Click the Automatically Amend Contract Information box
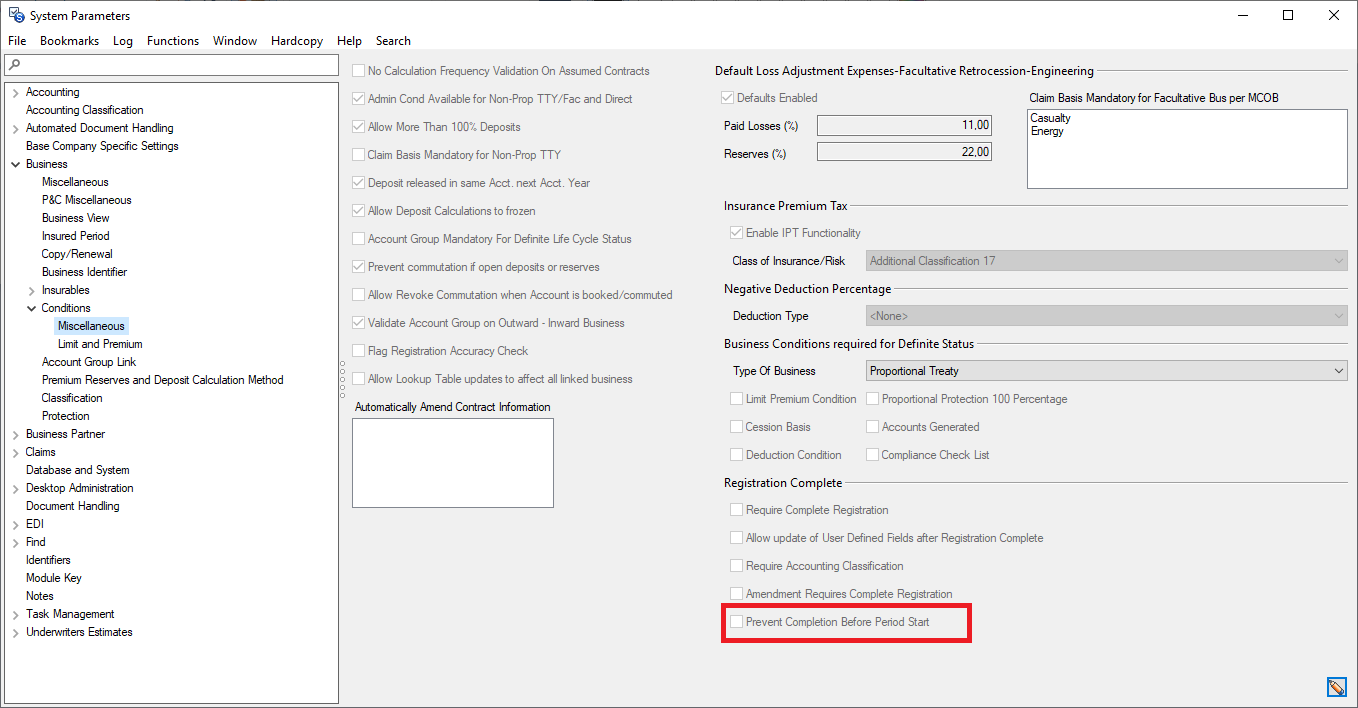The height and width of the screenshot is (708, 1358). [x=452, y=462]
